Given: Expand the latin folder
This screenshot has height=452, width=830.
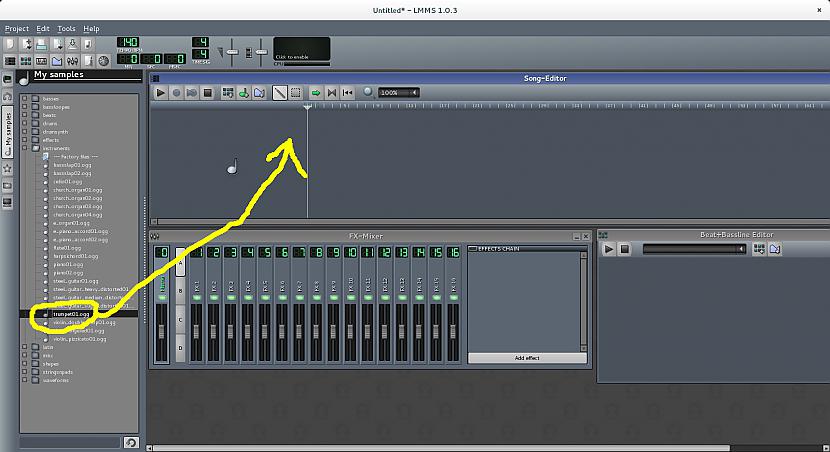Looking at the screenshot, I should click(x=24, y=347).
